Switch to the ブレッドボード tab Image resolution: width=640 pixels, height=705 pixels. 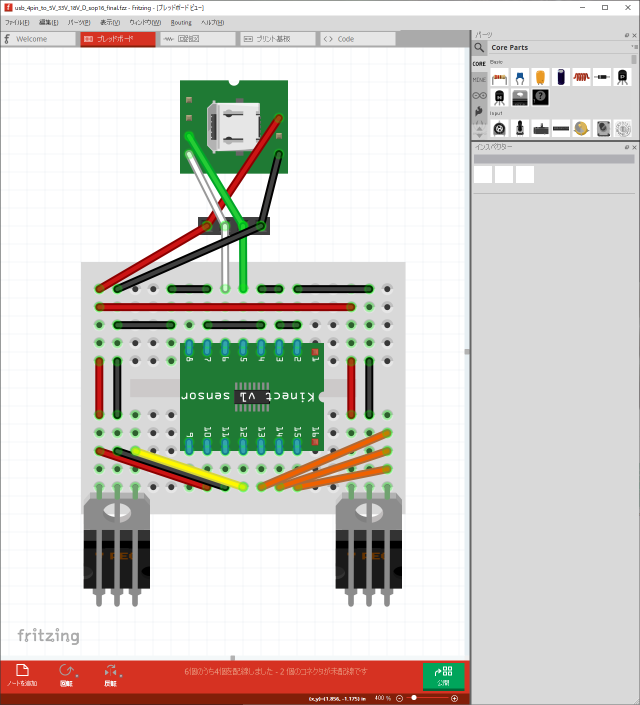point(118,39)
